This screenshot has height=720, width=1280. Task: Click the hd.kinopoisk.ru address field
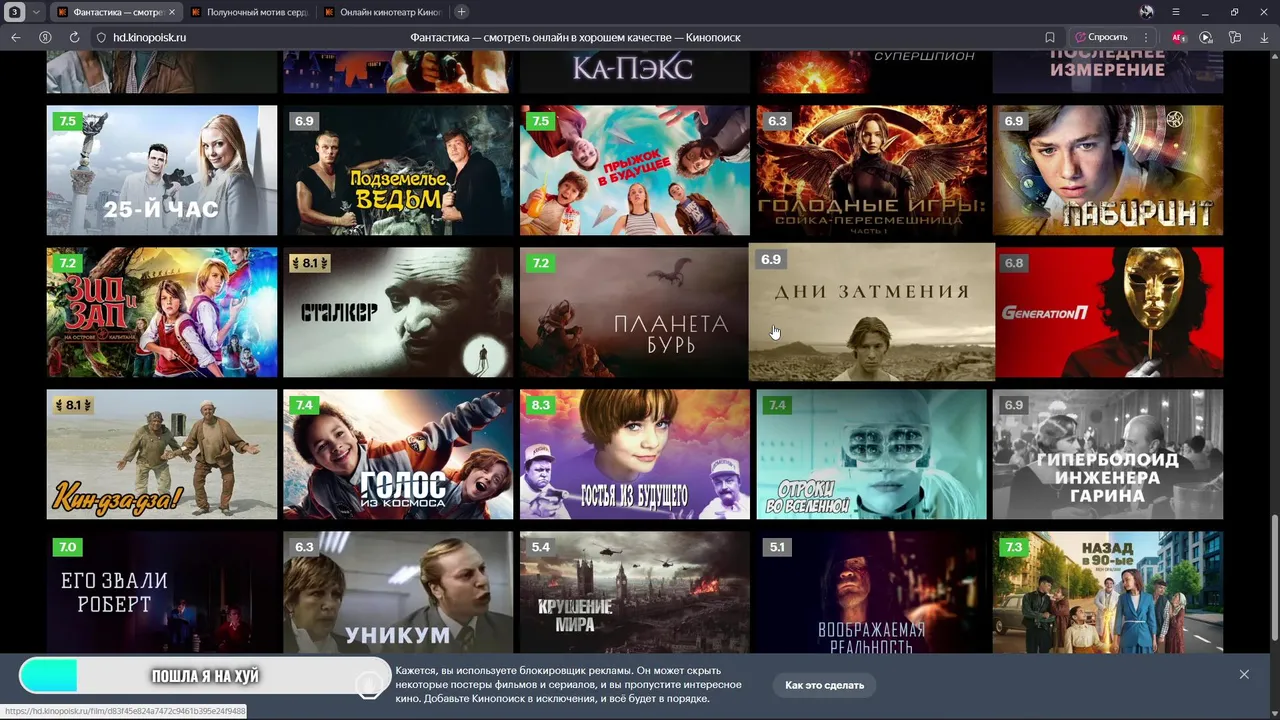[x=150, y=37]
